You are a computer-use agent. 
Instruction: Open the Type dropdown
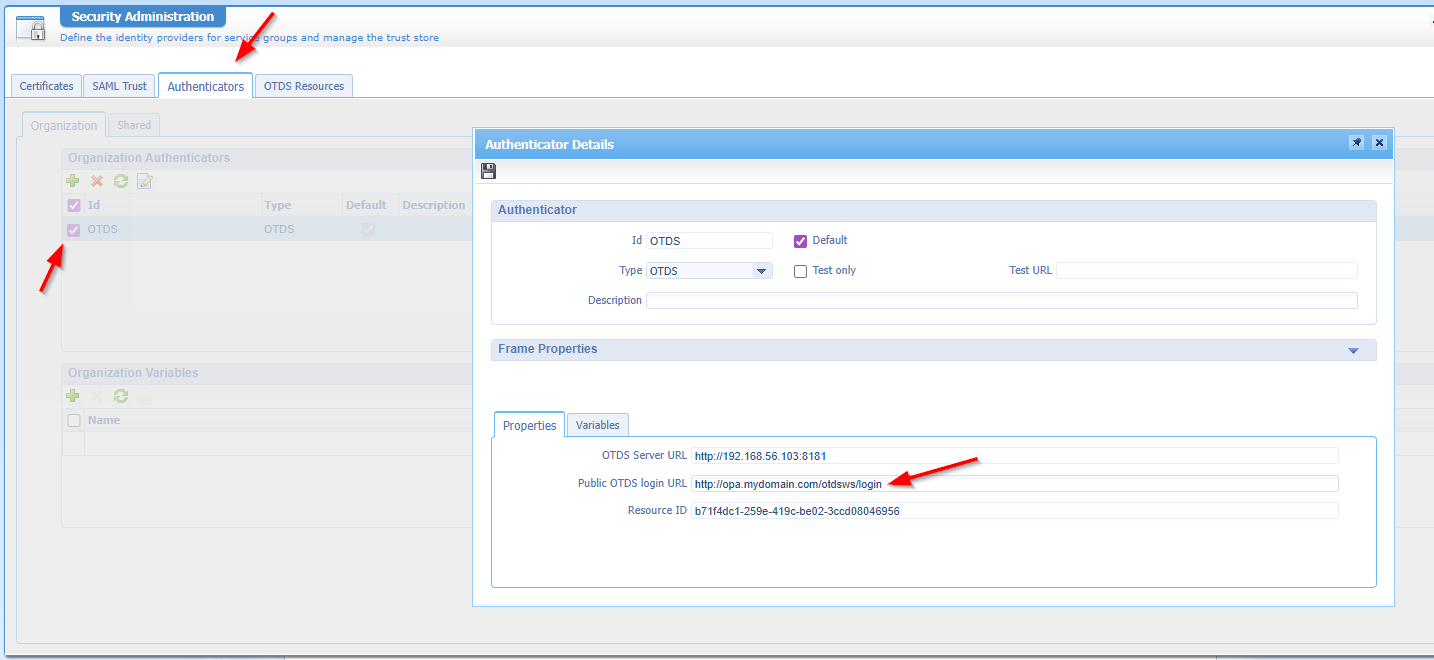tap(761, 271)
